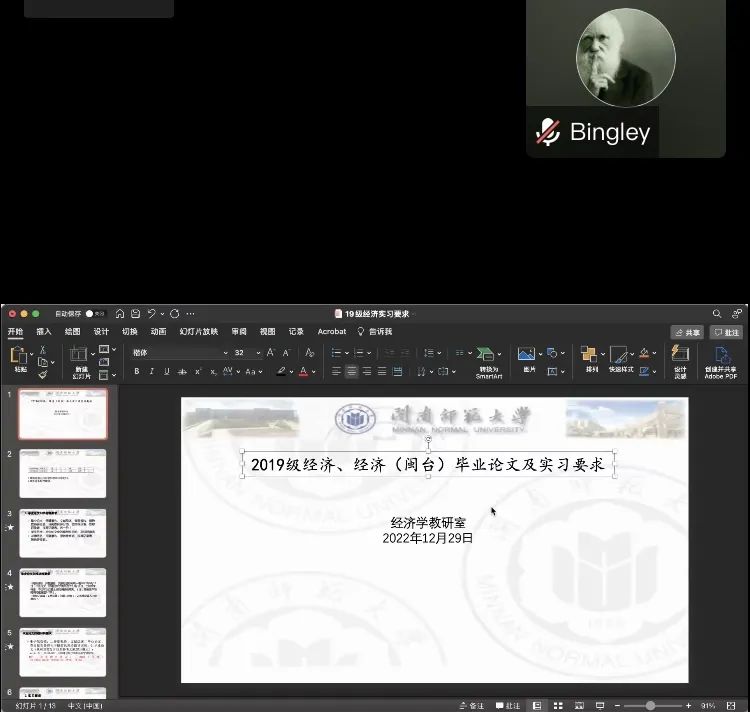Adjust the zoom slider in status bar
The image size is (750, 712).
(x=651, y=705)
